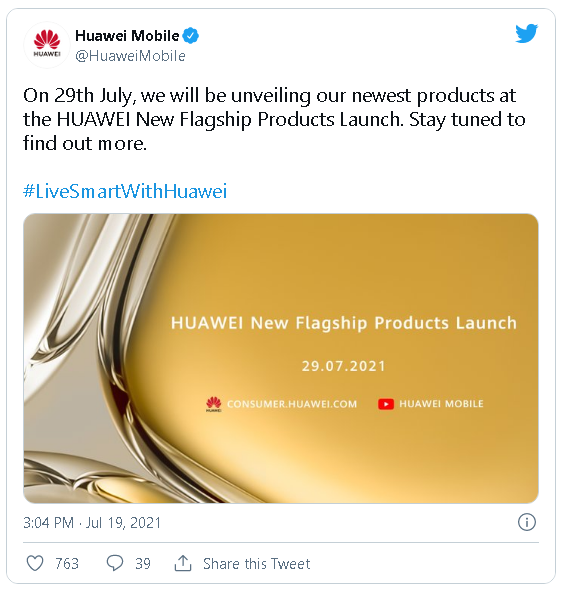Open the gold launch event image
563x591 pixels.
[x=281, y=358]
